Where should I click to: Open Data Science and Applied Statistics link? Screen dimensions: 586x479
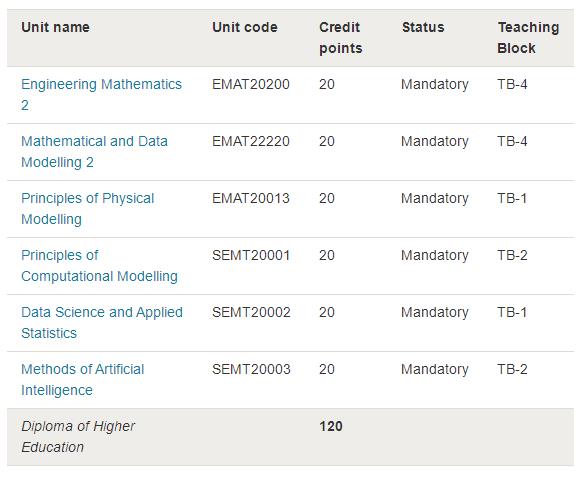tap(102, 322)
